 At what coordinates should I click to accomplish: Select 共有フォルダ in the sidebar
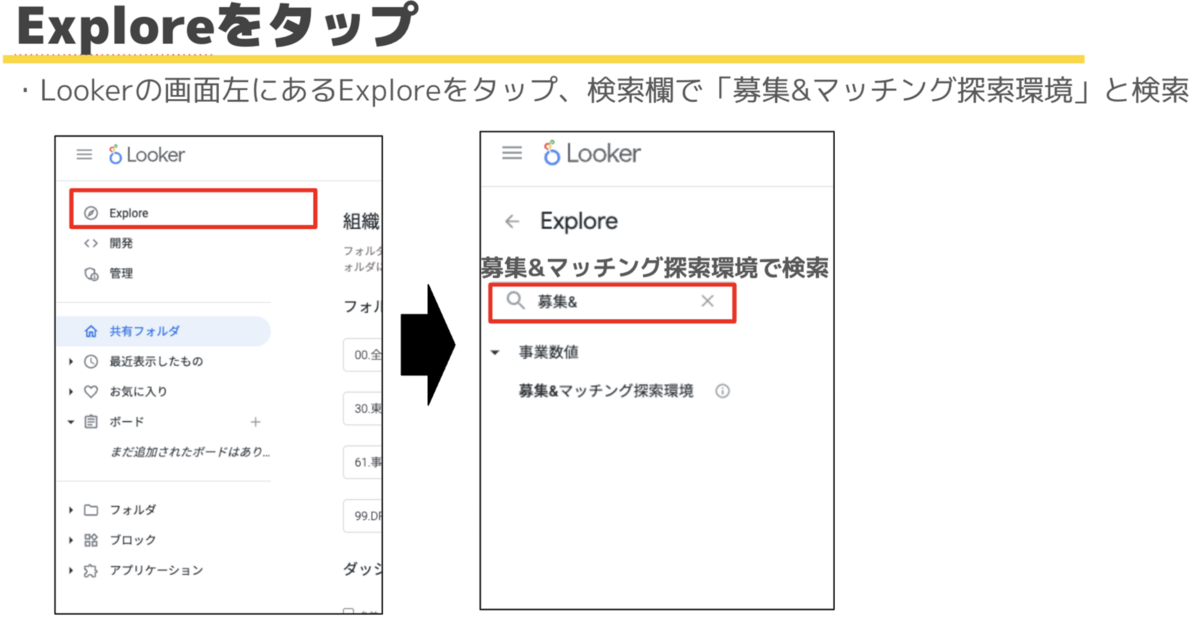click(x=164, y=331)
